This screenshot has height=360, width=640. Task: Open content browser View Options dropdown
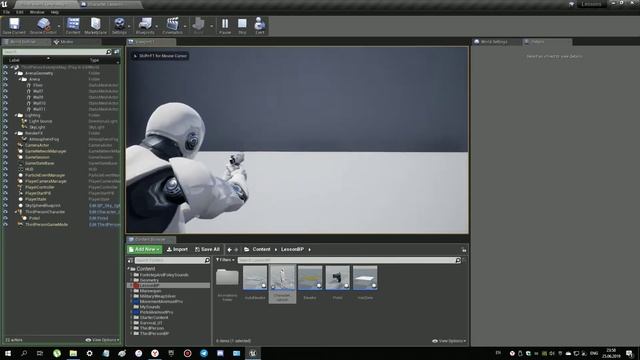tap(449, 341)
